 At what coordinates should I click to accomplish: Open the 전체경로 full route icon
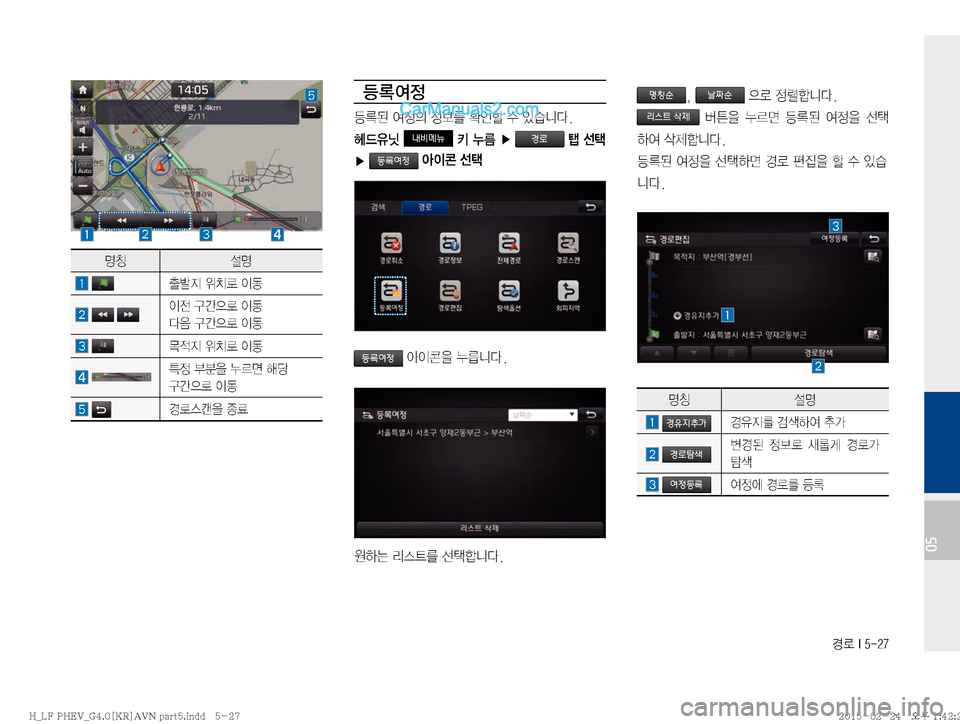(509, 247)
